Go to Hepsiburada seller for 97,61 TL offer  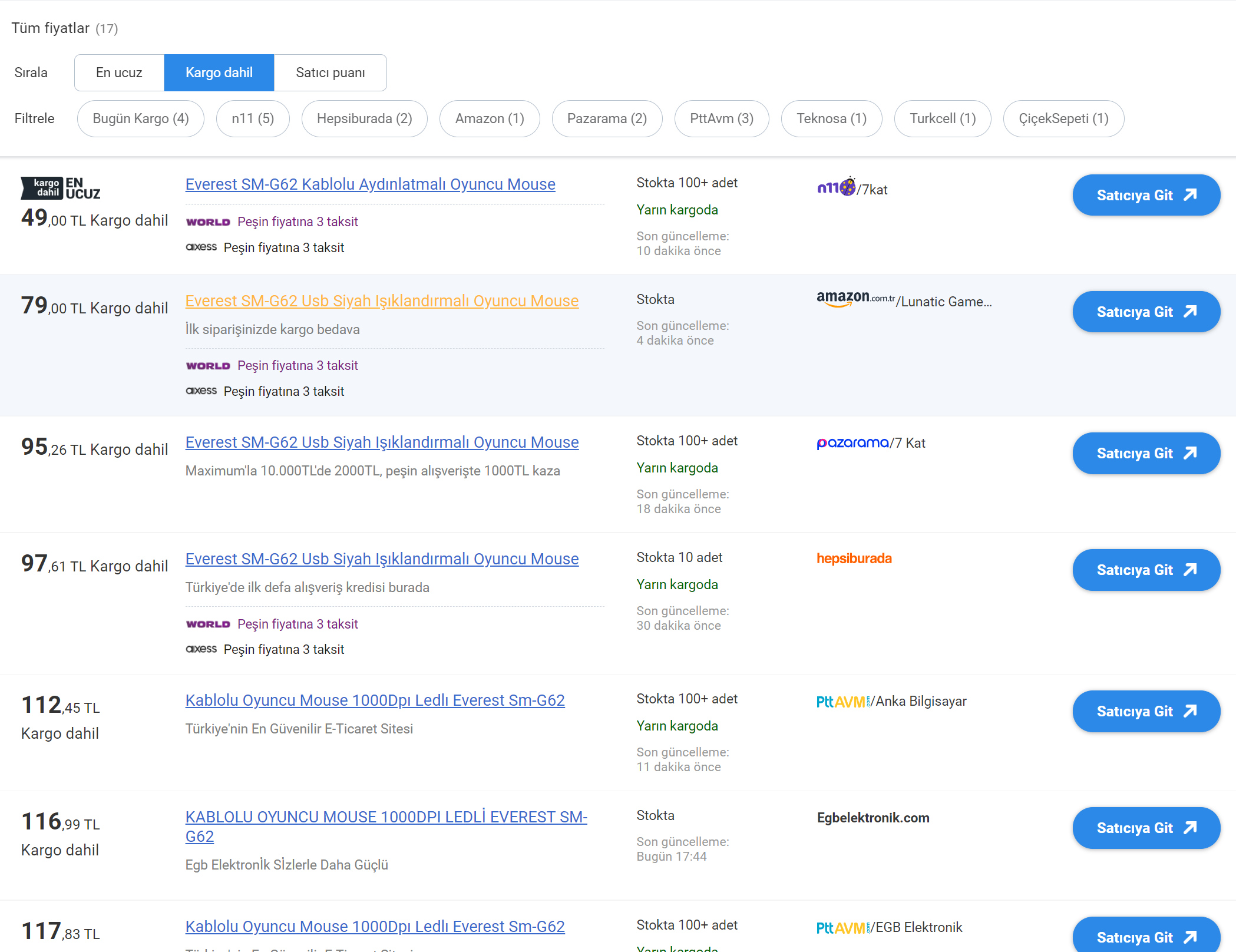click(1146, 570)
